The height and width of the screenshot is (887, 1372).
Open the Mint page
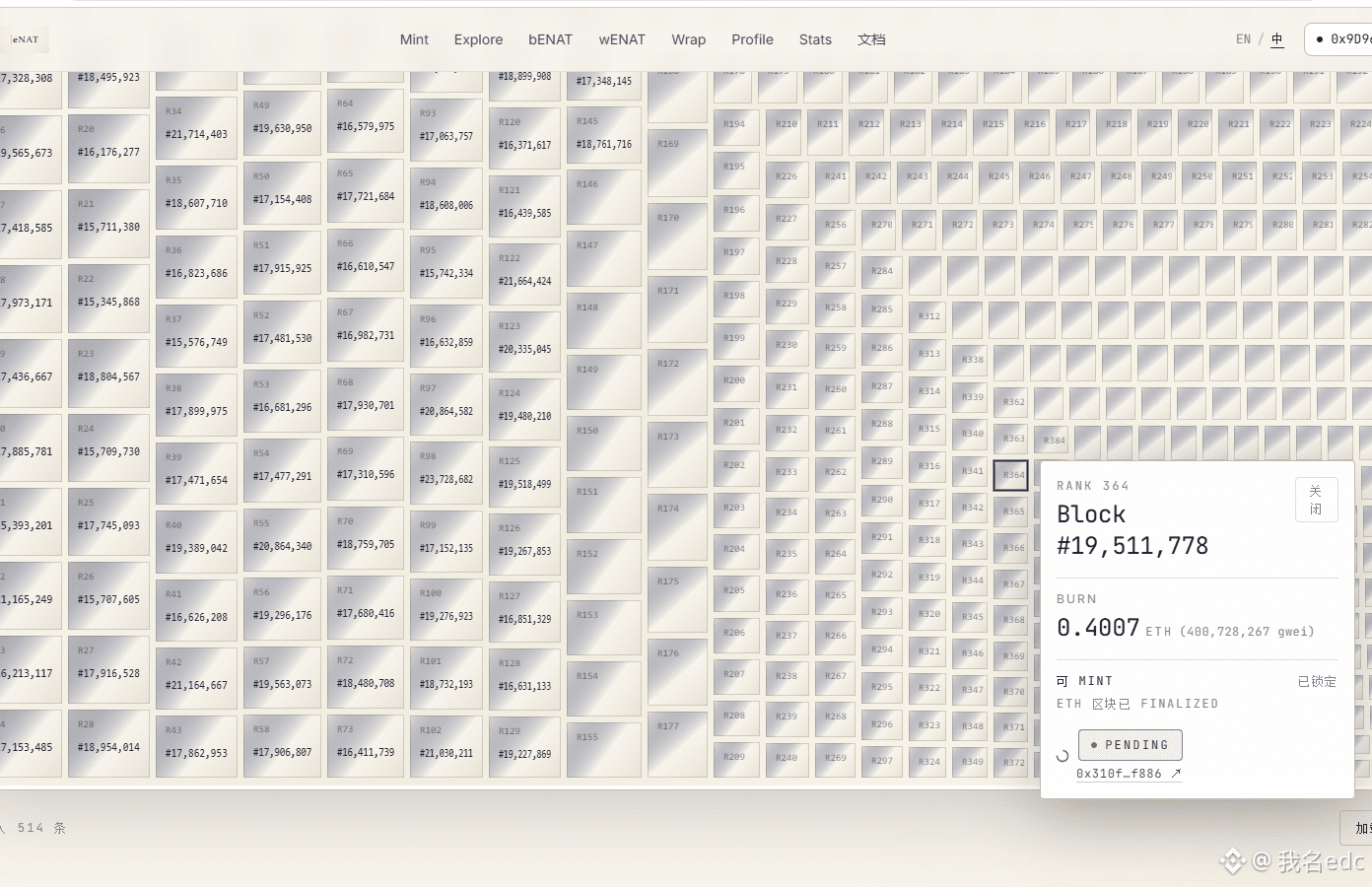click(414, 39)
